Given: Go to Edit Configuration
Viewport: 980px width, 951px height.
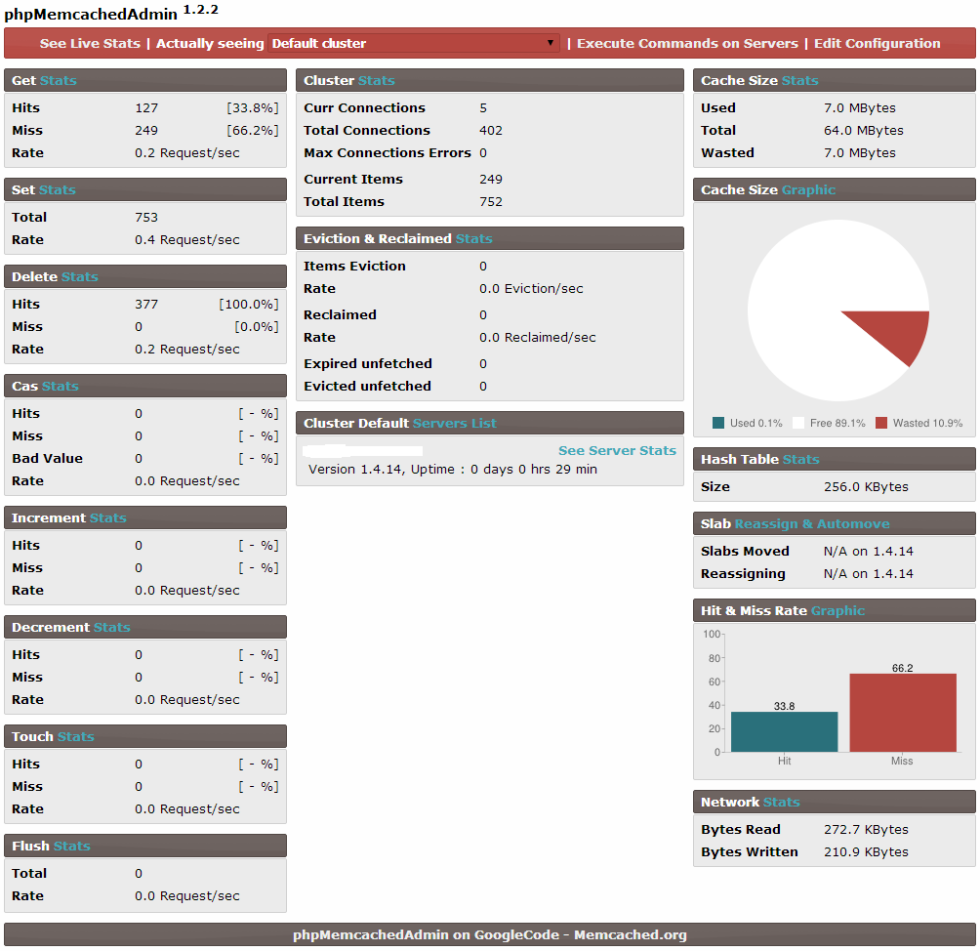Looking at the screenshot, I should [877, 44].
